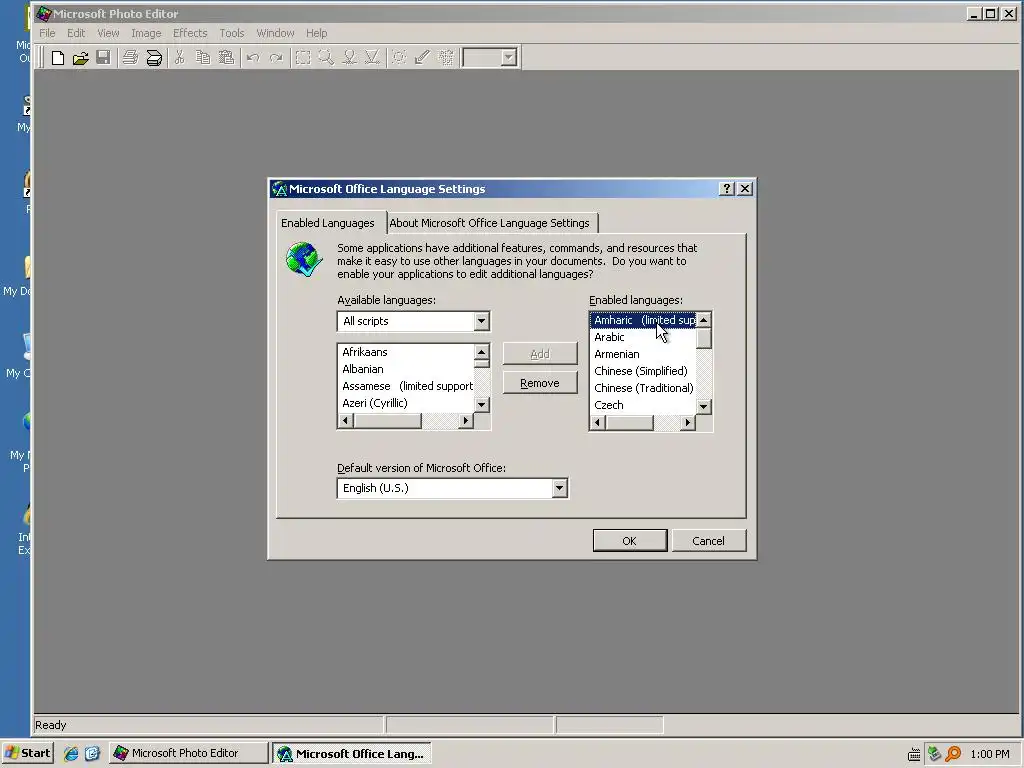The height and width of the screenshot is (768, 1024).
Task: Click the Outlook Express quick launch icon
Action: tap(92, 754)
